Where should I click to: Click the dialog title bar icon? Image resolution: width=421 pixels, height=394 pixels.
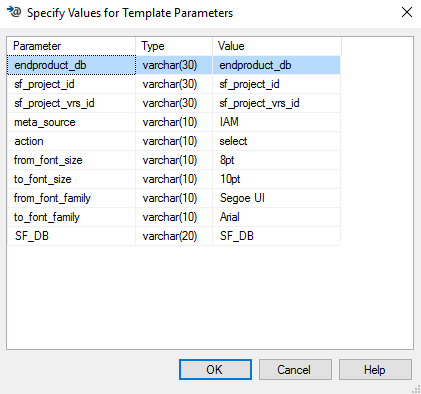tap(14, 12)
